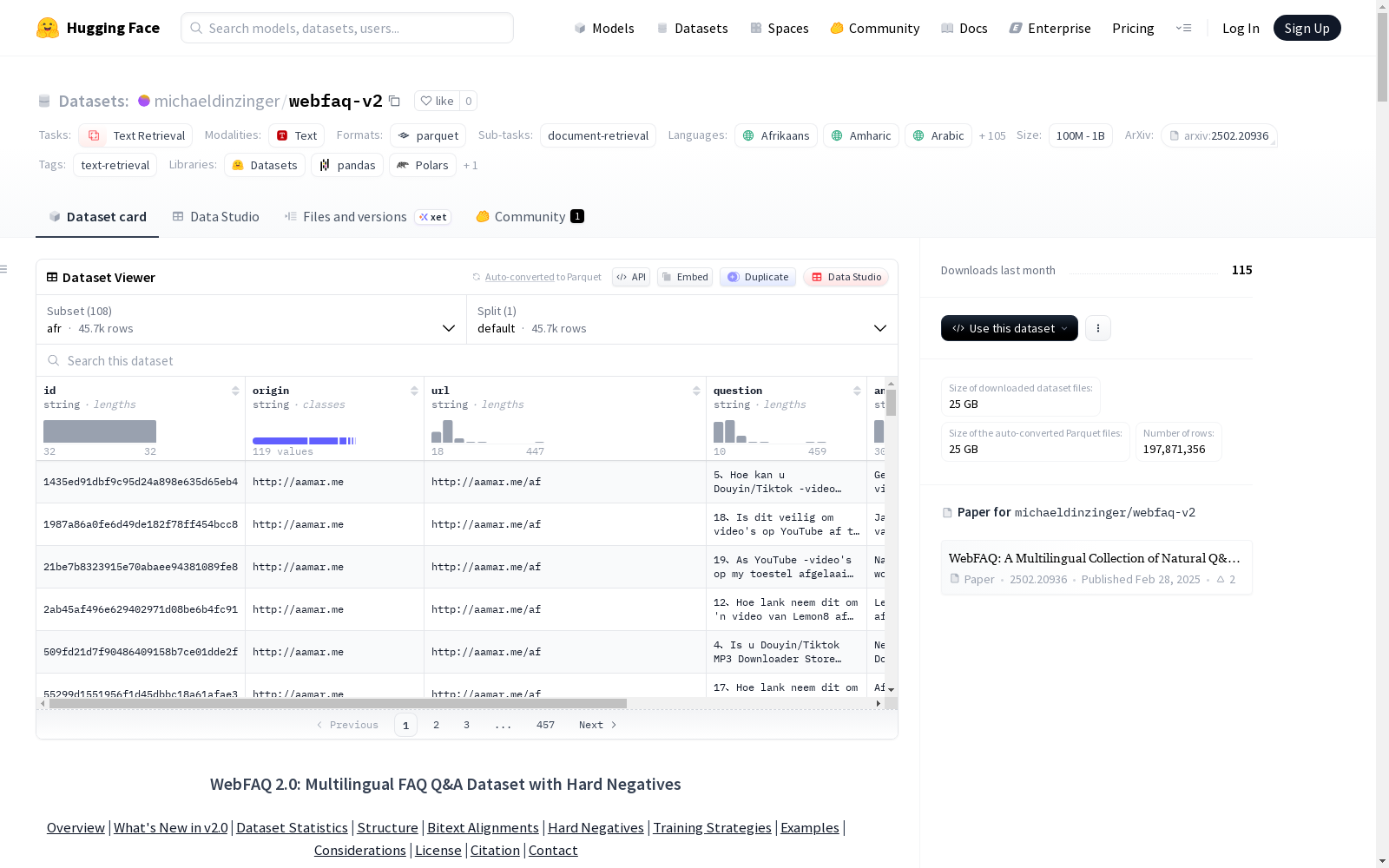Filter by Afrikaans language tag
The height and width of the screenshot is (868, 1389).
click(x=776, y=135)
